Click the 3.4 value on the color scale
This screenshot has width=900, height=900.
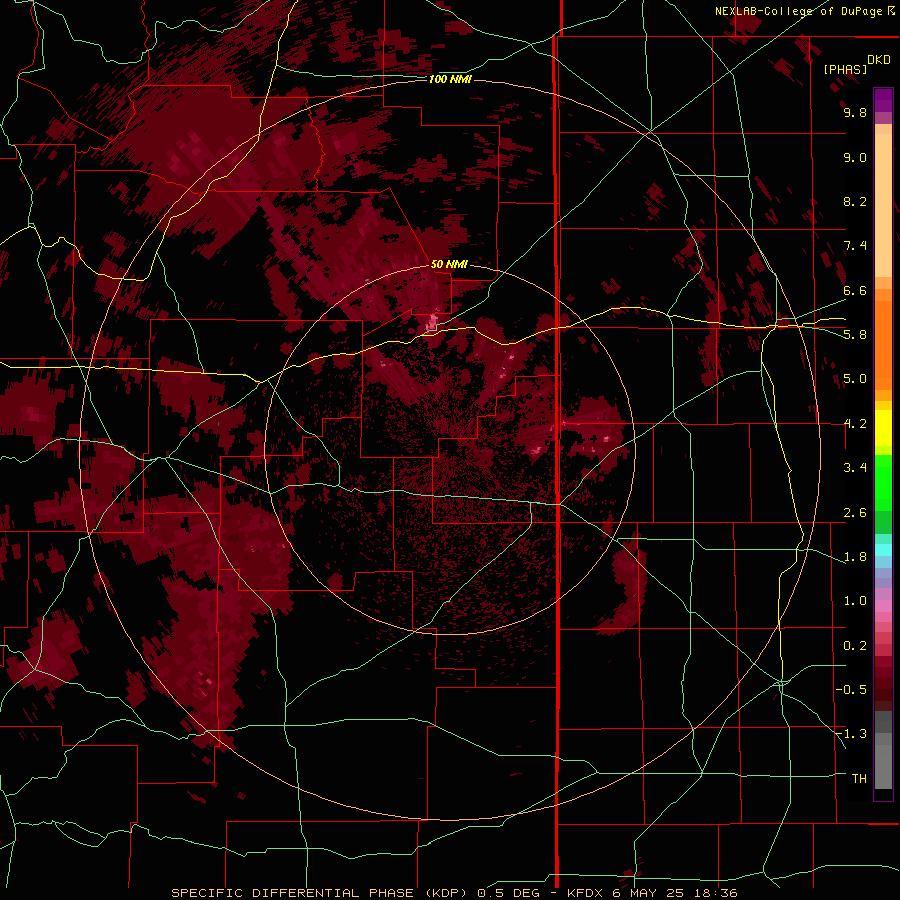tap(855, 468)
